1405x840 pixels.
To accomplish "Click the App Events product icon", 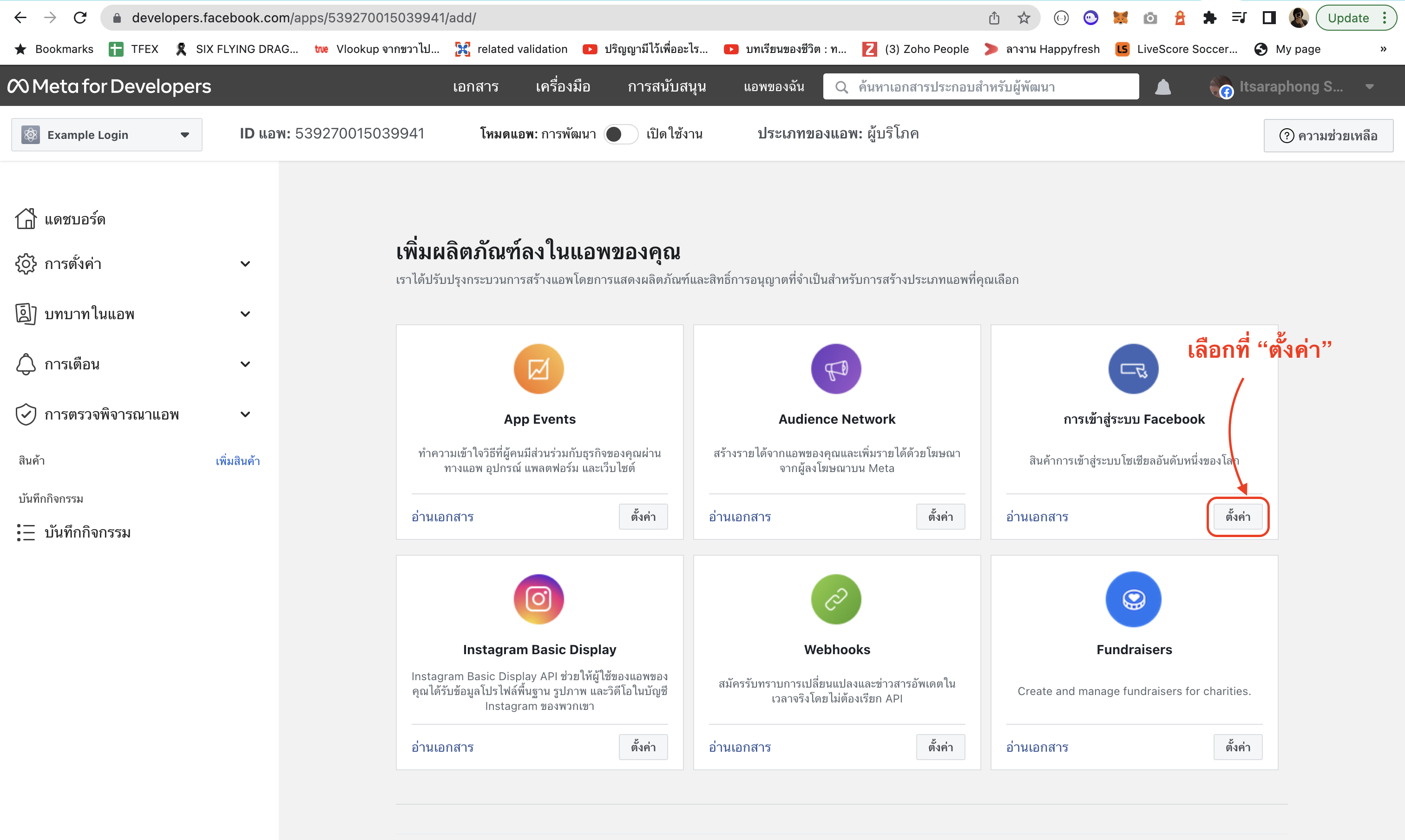I will coord(538,368).
